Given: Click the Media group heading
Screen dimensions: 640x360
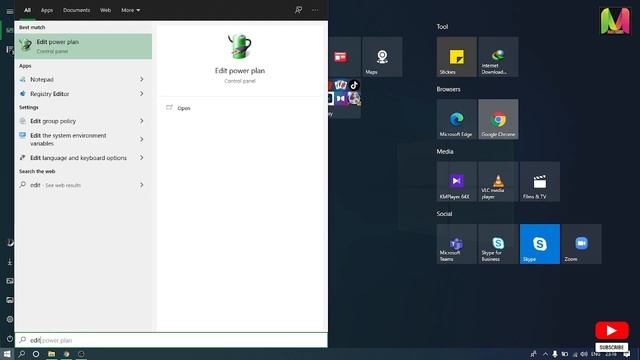Looking at the screenshot, I should pos(445,151).
